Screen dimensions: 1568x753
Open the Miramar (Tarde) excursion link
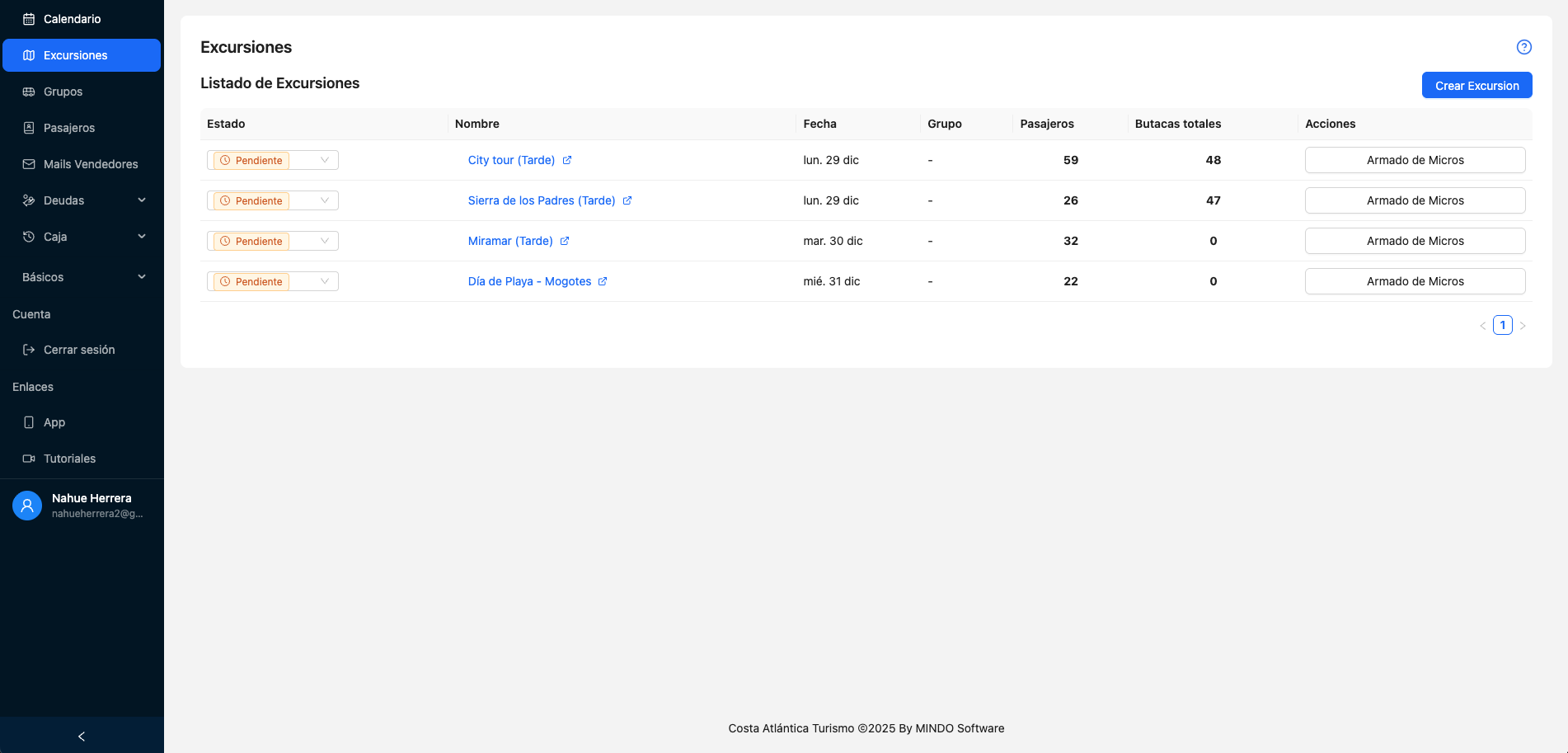[x=510, y=241]
